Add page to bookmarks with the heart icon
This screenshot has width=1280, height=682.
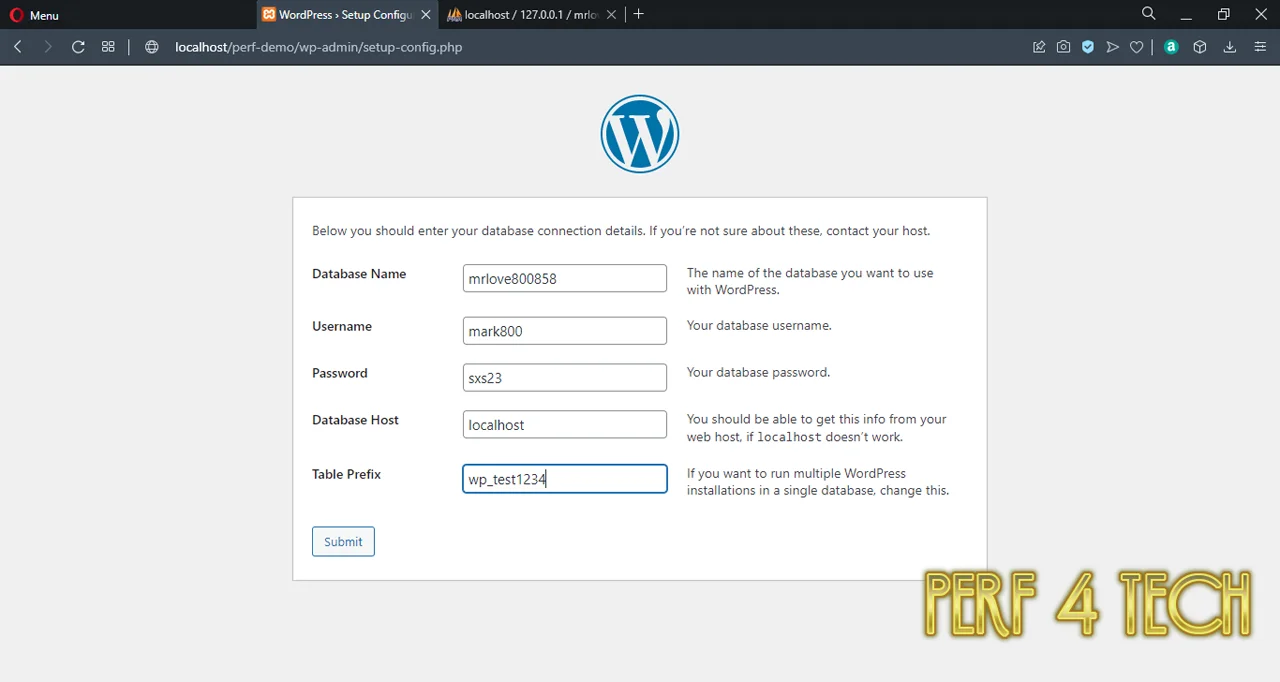pyautogui.click(x=1137, y=47)
